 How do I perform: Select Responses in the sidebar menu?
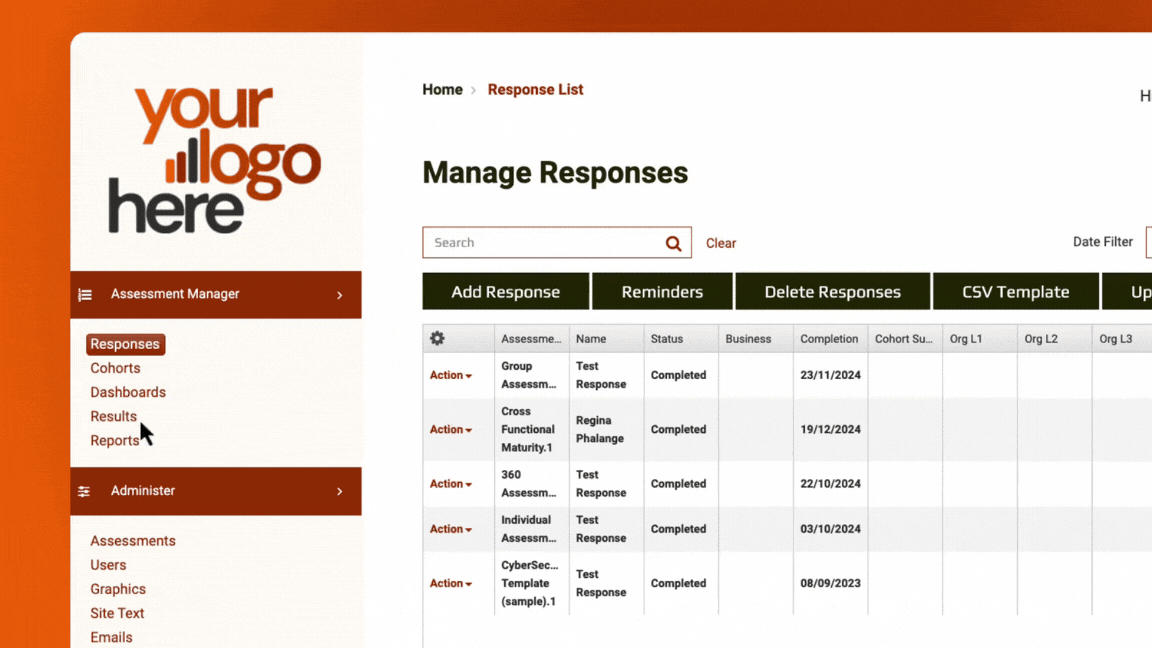(125, 343)
